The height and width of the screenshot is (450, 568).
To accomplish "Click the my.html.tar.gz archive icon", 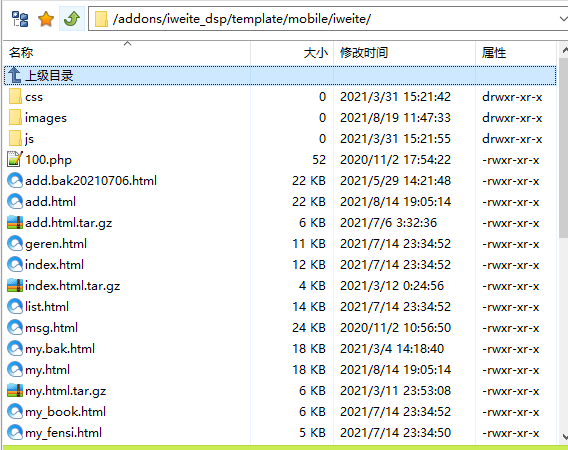I will (15, 391).
